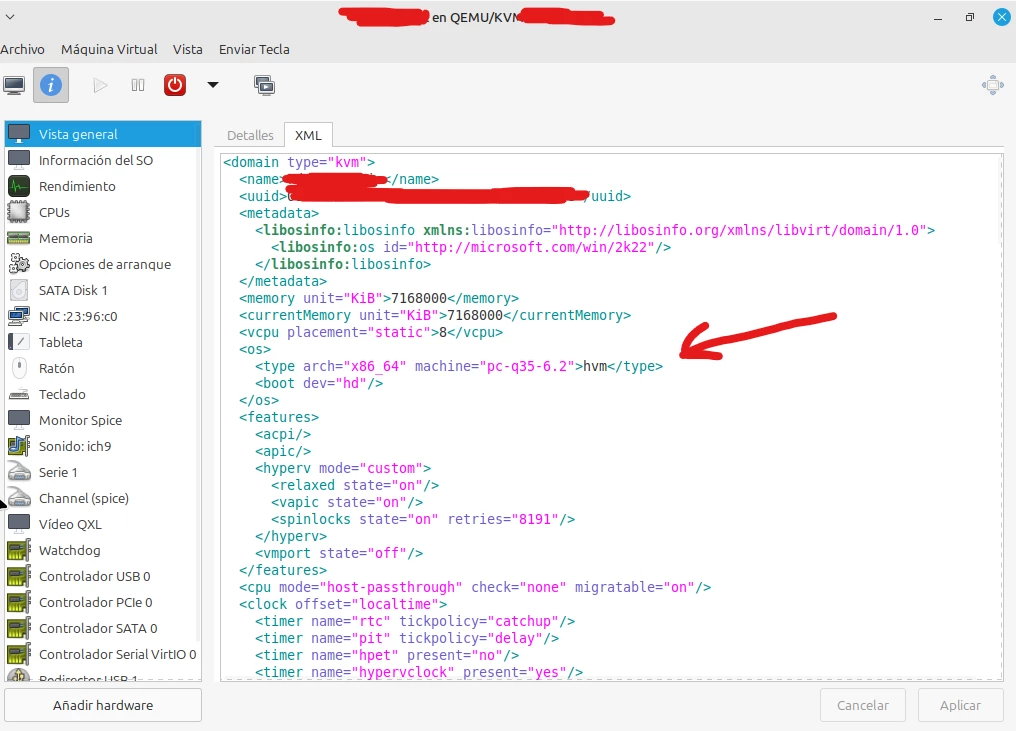Screen dimensions: 1016x731
Task: Click the hyperv mode="custom" line
Action: point(343,468)
